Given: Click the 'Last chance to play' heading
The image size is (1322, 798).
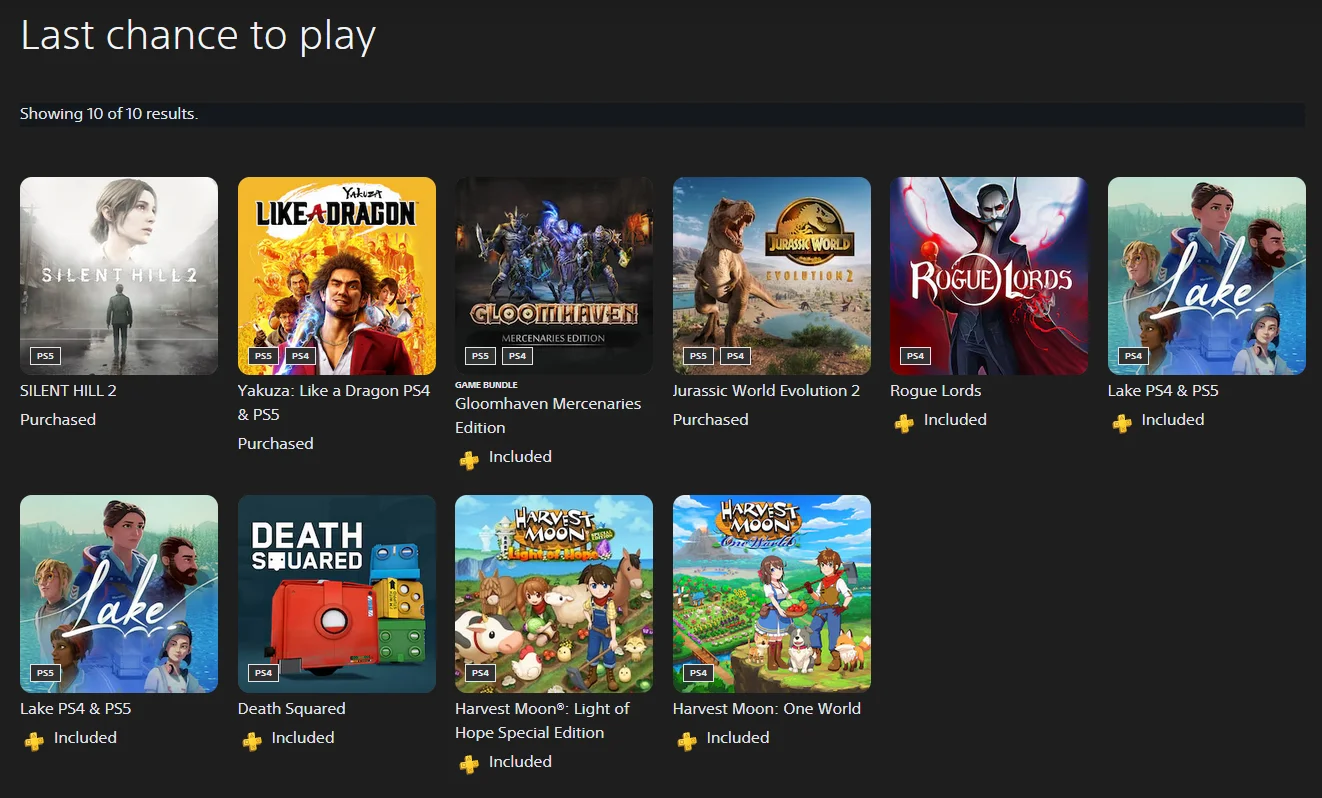Looking at the screenshot, I should point(198,36).
